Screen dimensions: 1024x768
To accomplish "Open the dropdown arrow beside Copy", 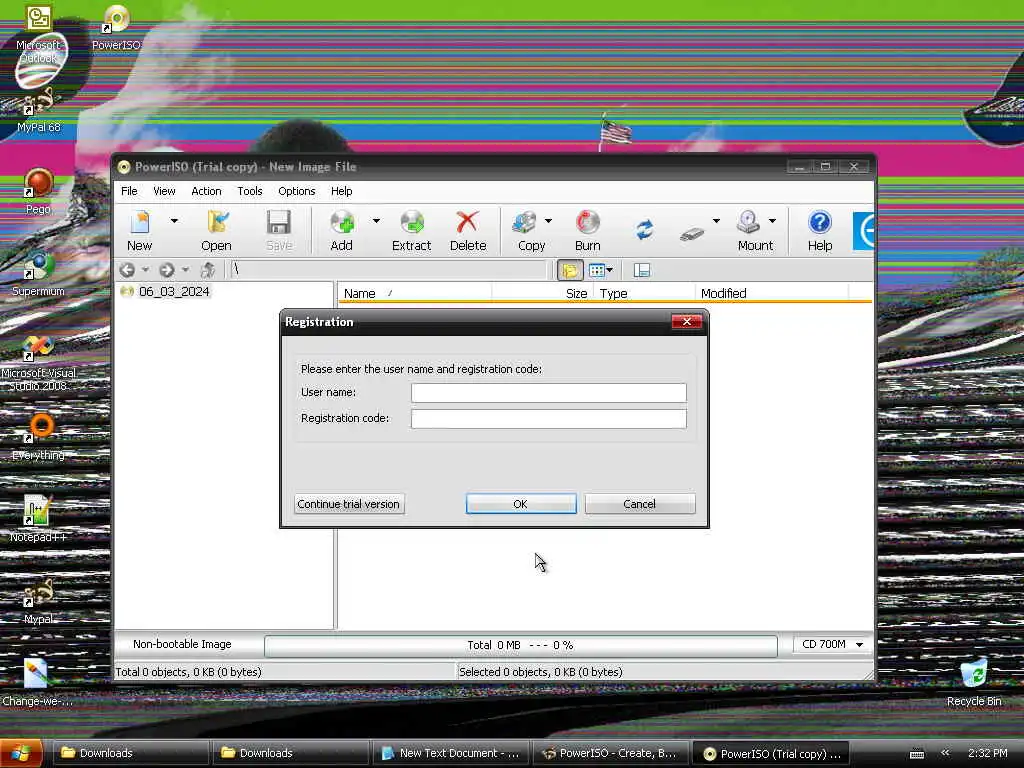I will [549, 221].
